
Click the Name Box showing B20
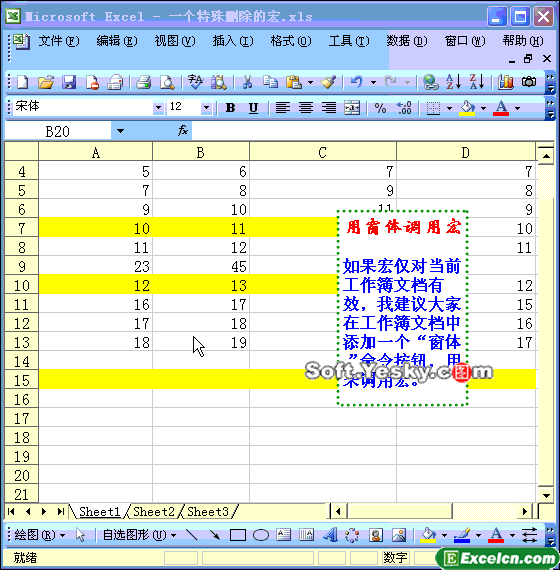tap(57, 131)
